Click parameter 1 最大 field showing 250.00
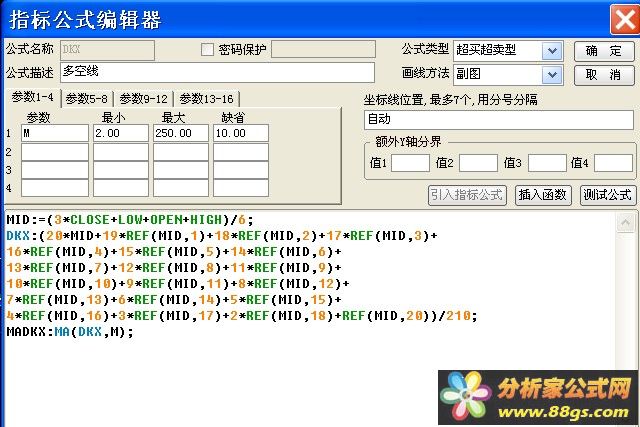Image resolution: width=640 pixels, height=427 pixels. tap(181, 133)
